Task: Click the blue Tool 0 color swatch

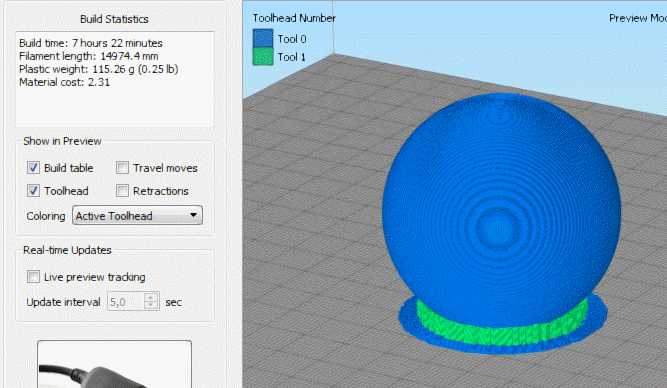Action: pyautogui.click(x=262, y=38)
